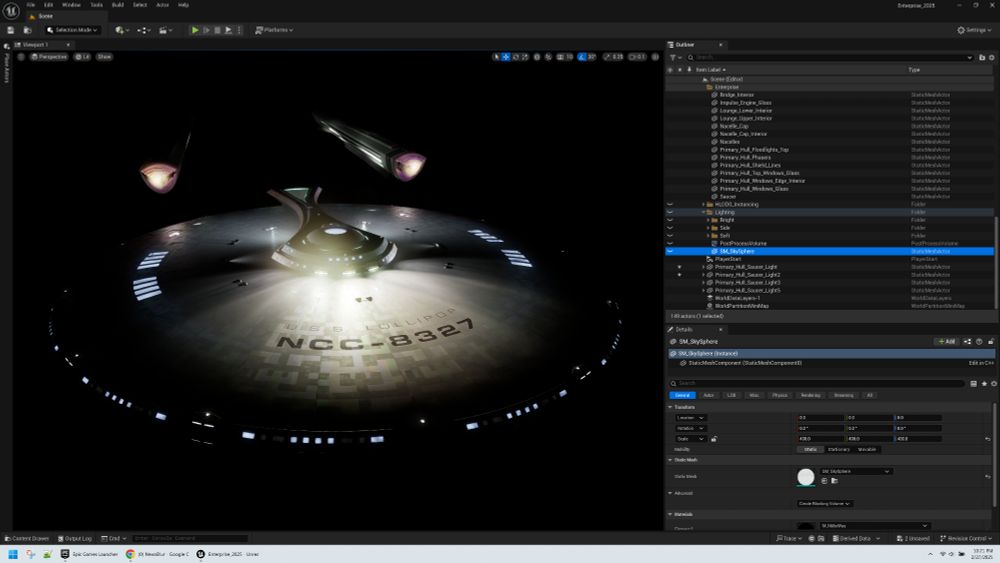1000x563 pixels.
Task: Start Play in Editor with the green button
Action: click(195, 30)
